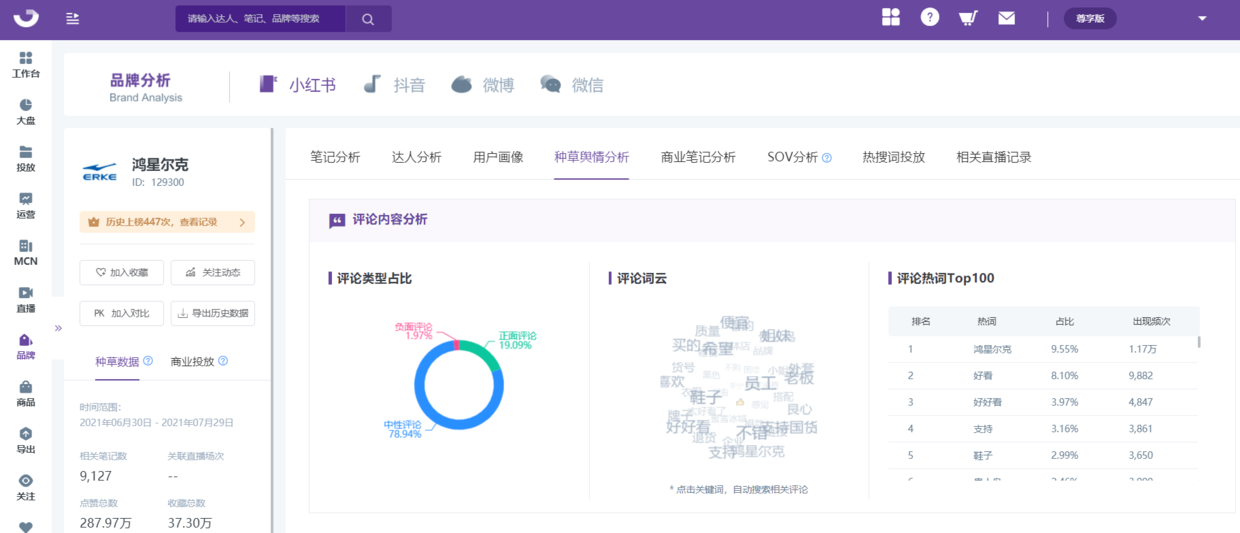
Task: Open the apps grid icon
Action: (891, 17)
